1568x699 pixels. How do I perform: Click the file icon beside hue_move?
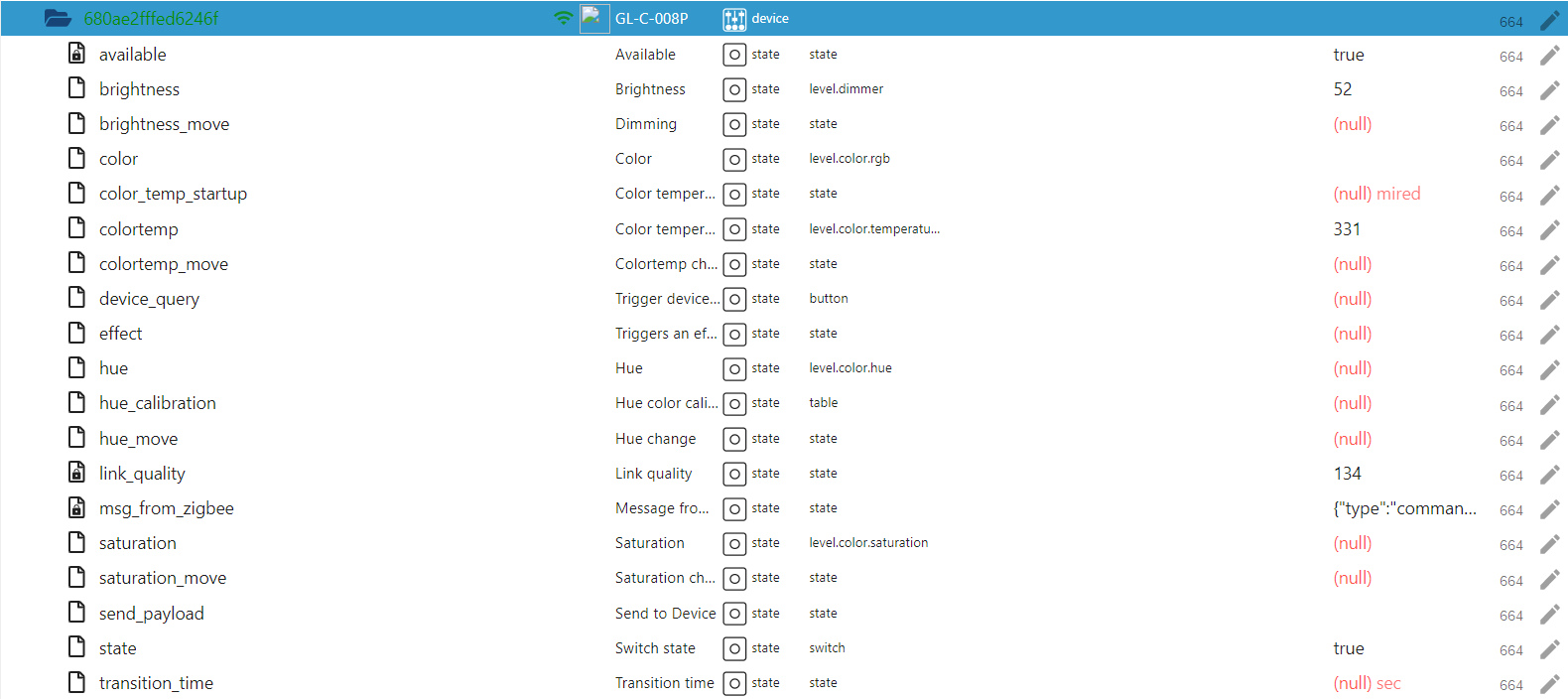(76, 438)
